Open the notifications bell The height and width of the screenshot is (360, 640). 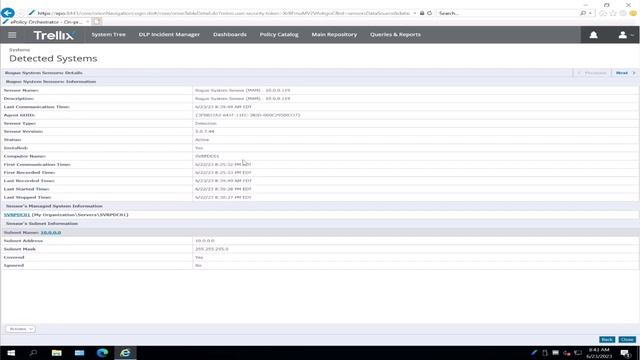593,35
